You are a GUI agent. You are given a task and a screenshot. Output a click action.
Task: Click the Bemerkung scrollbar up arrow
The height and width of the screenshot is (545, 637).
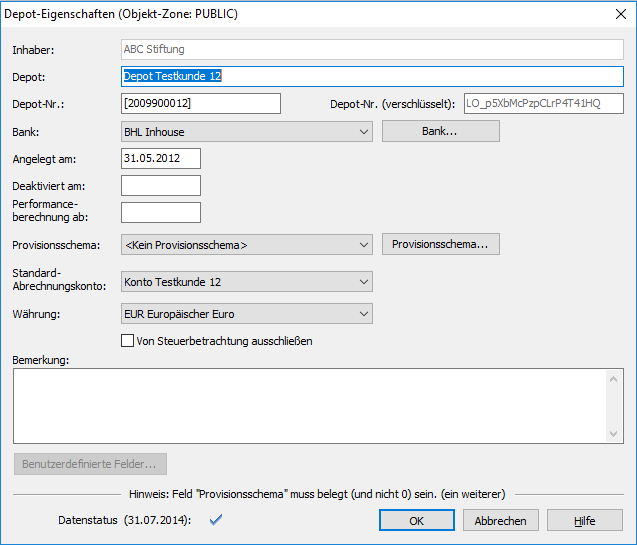click(x=615, y=378)
